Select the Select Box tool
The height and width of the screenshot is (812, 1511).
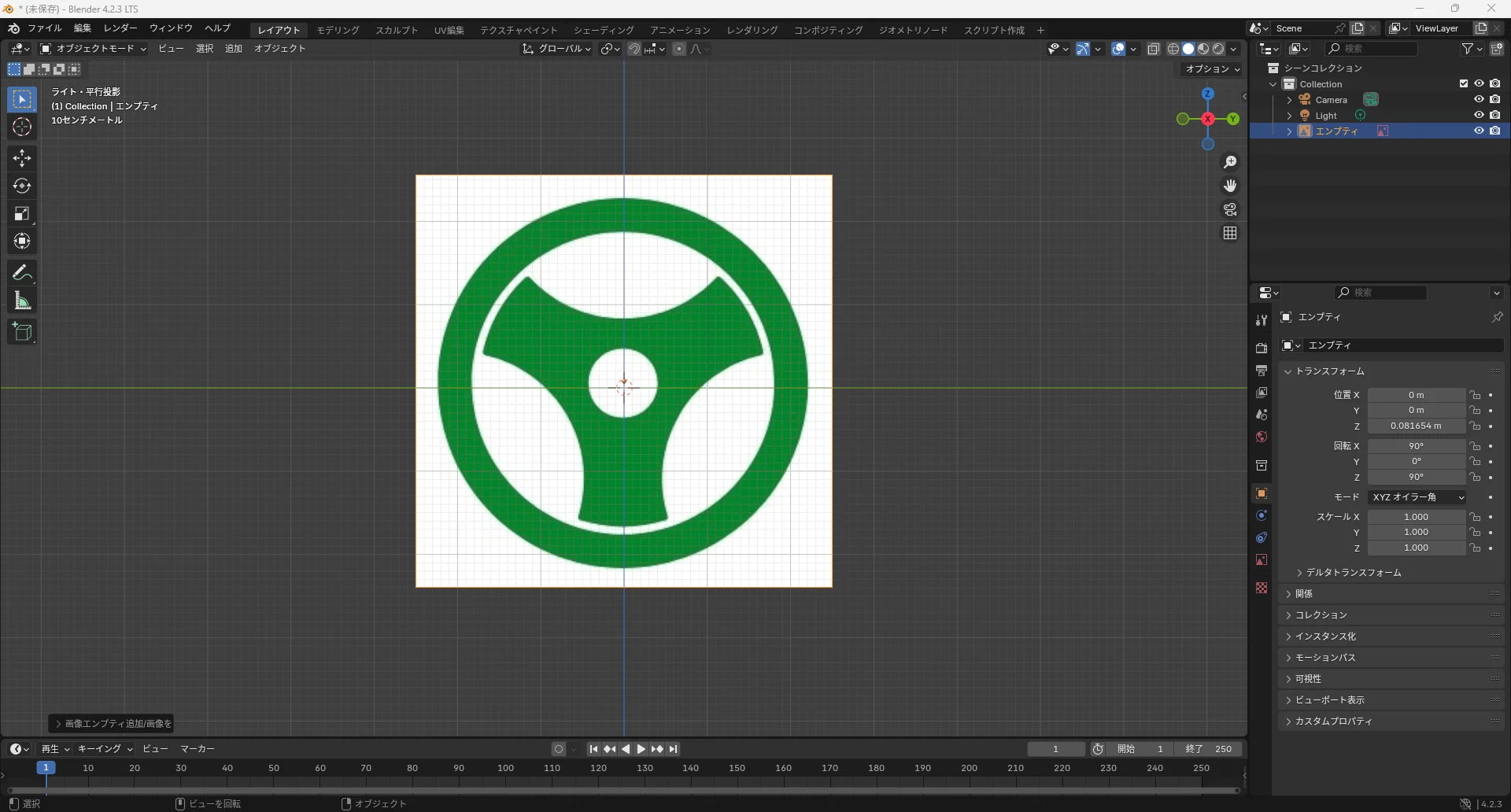click(22, 99)
